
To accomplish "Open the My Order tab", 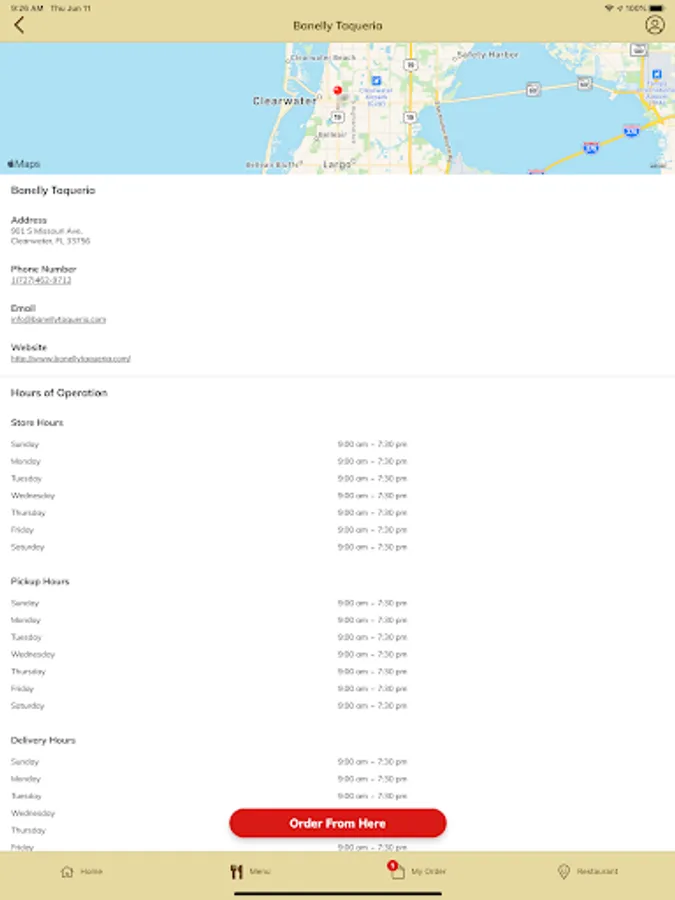I will point(417,870).
